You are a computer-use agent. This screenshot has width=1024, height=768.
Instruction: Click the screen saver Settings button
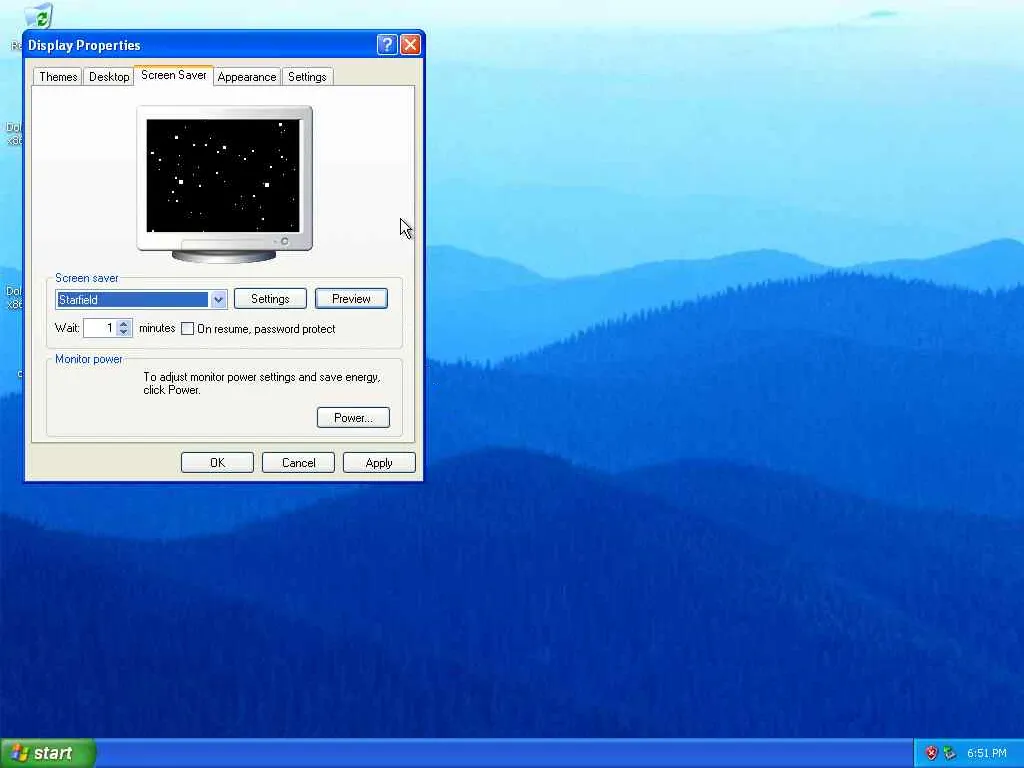270,299
